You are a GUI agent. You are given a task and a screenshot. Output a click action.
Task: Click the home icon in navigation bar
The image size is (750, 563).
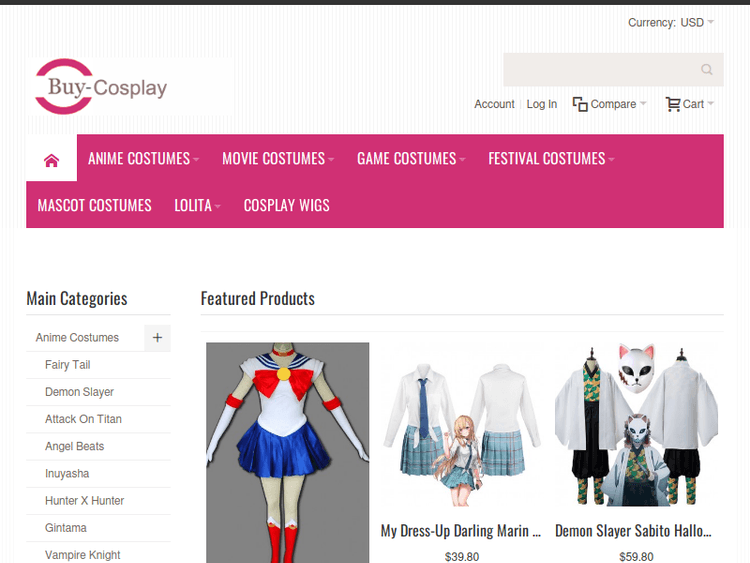pyautogui.click(x=52, y=160)
